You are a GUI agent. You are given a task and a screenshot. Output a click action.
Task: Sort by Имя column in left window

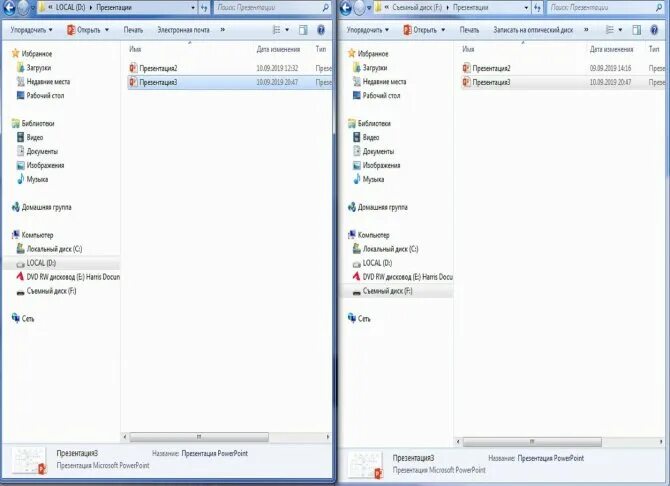point(135,50)
